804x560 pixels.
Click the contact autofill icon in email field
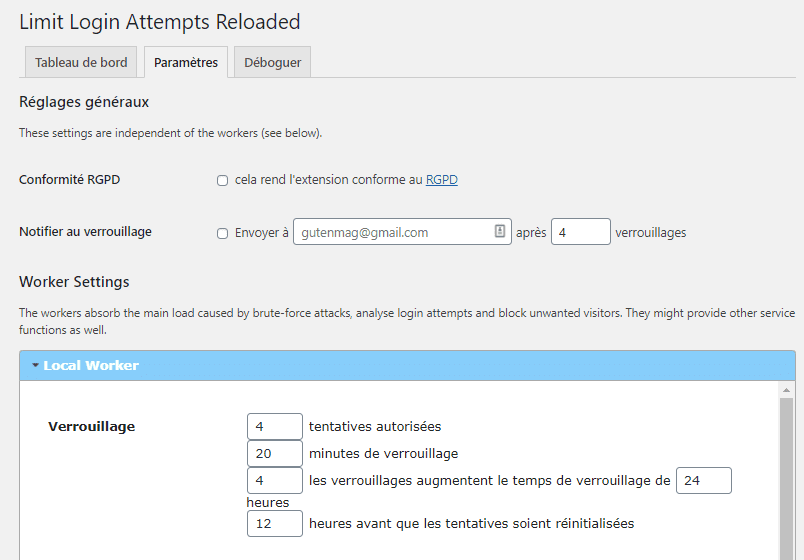tap(500, 231)
